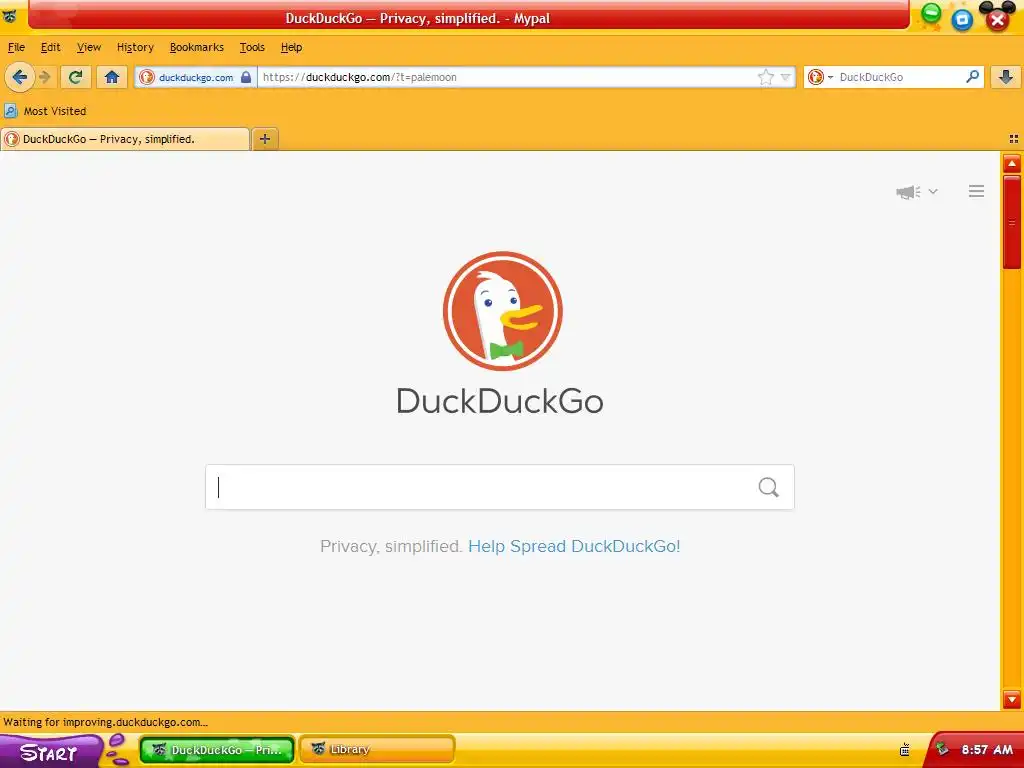Viewport: 1024px width, 768px height.
Task: Click the red vertical scrollbar thumb
Action: click(x=1012, y=222)
